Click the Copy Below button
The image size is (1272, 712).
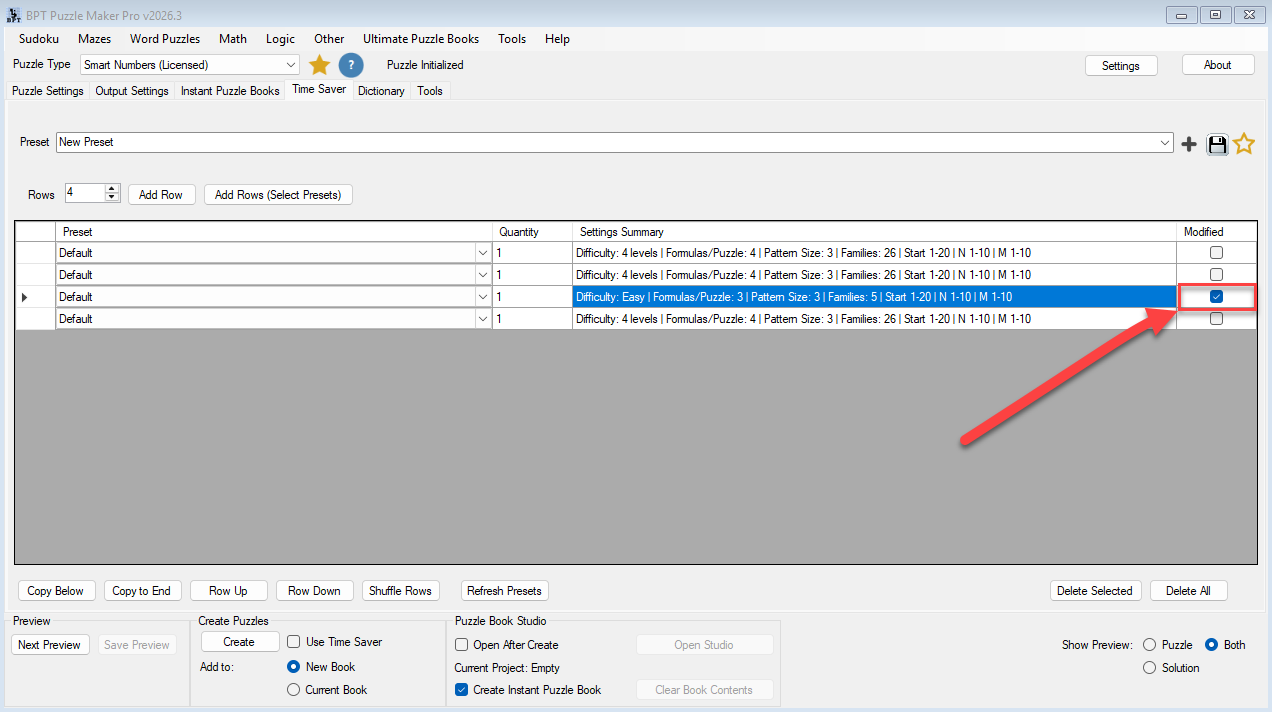pos(56,591)
